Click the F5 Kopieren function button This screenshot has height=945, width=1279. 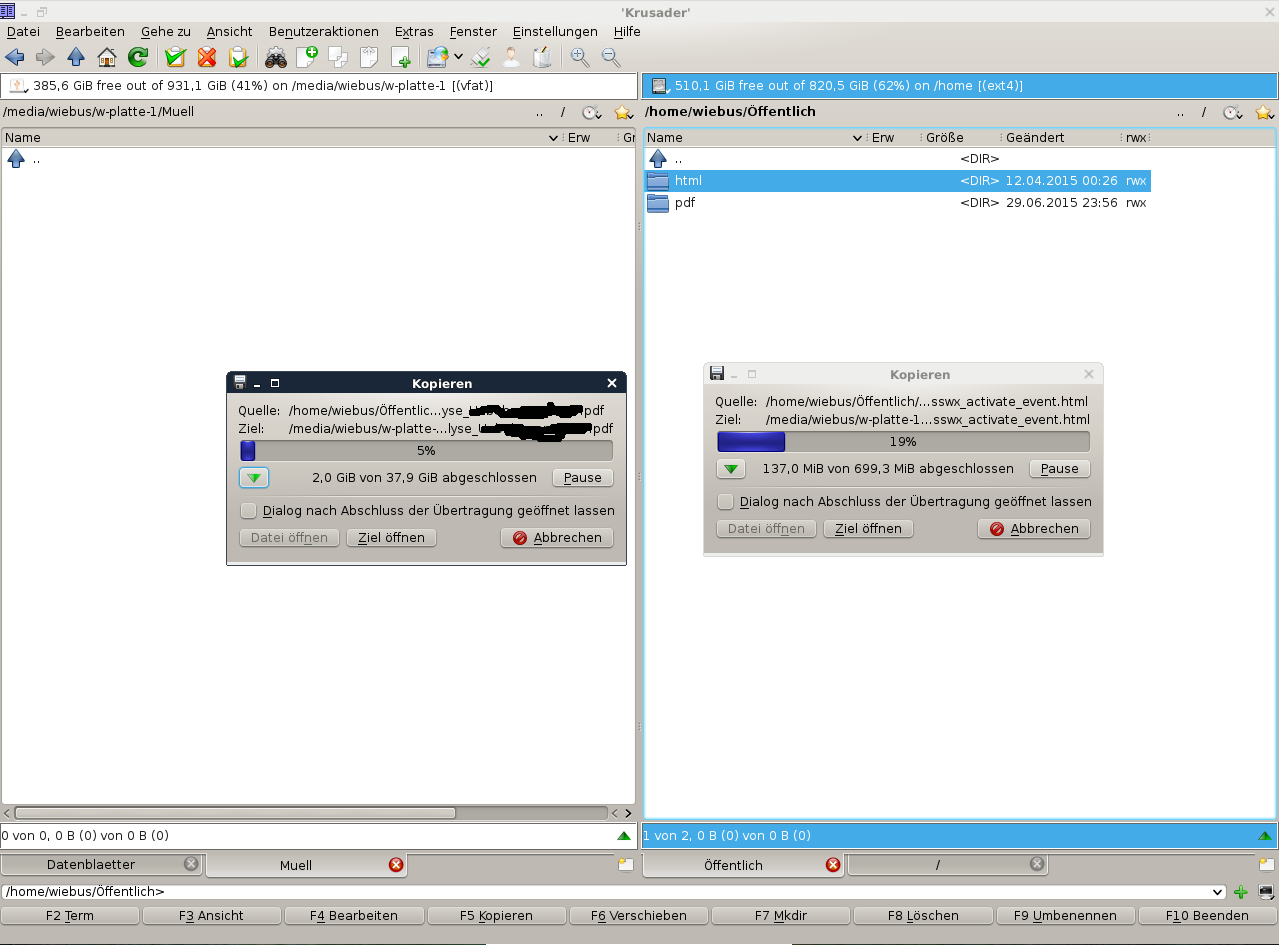point(497,915)
